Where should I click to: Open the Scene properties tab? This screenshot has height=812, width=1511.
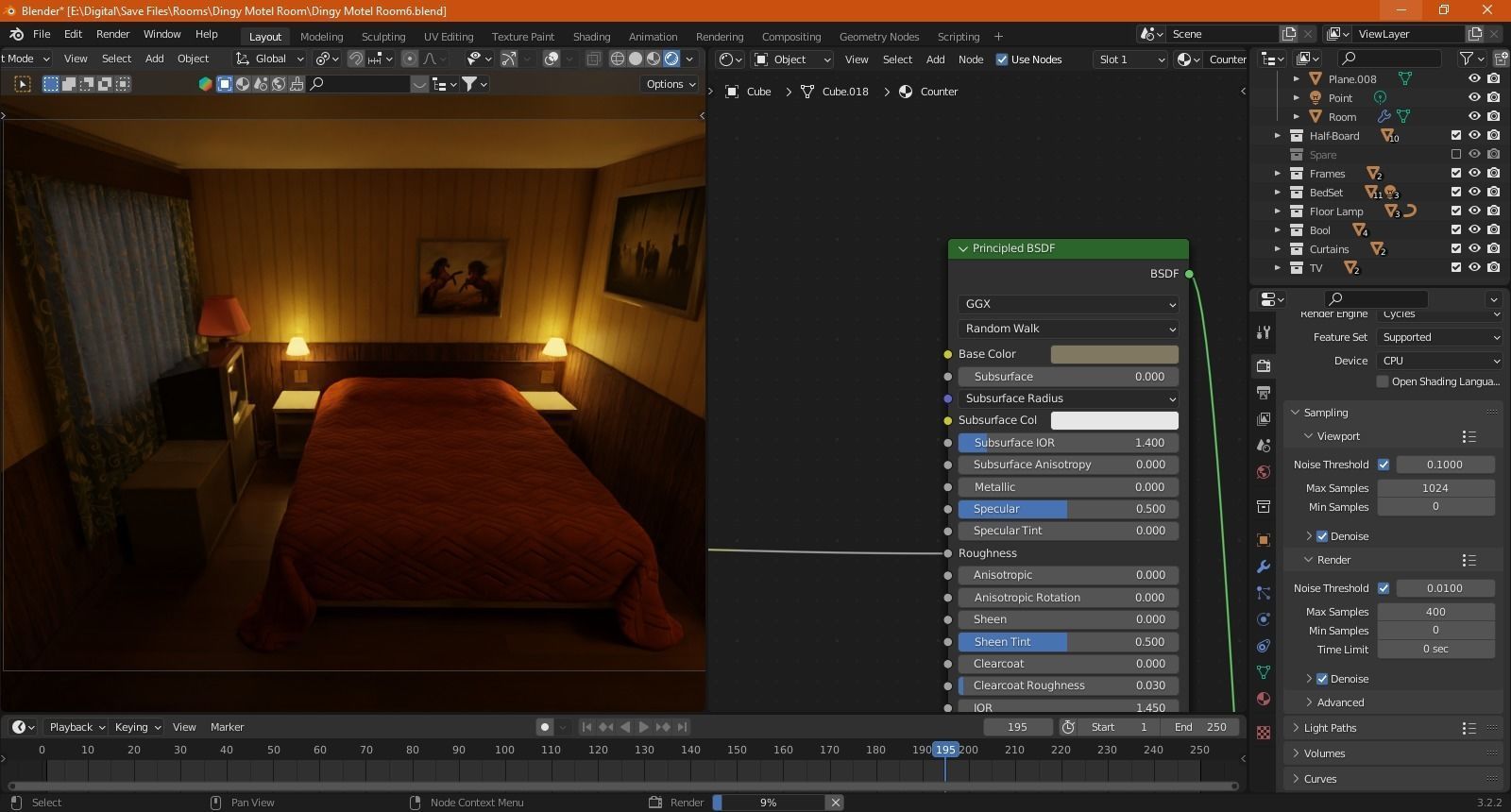click(x=1264, y=445)
